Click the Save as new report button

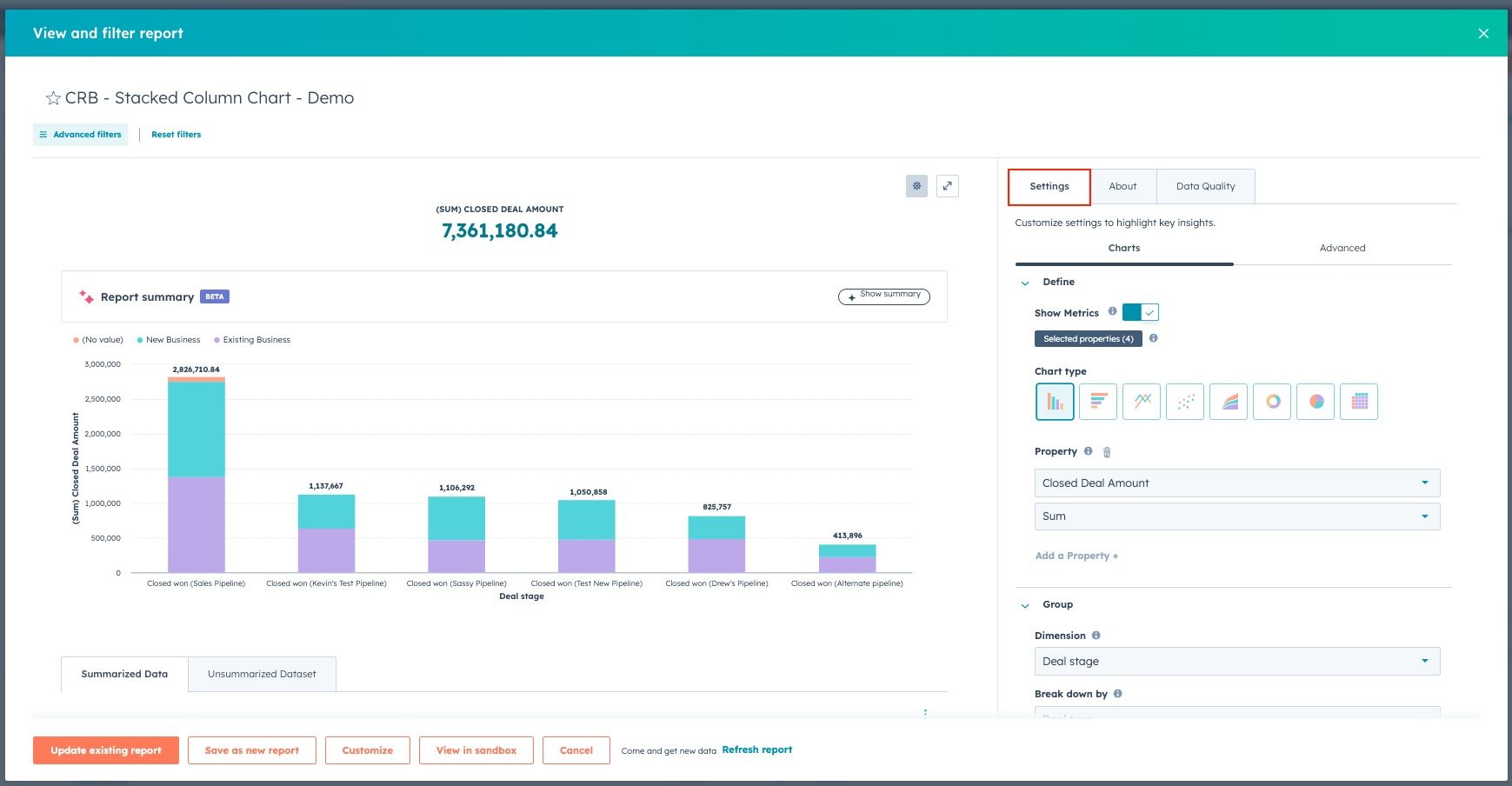pyautogui.click(x=252, y=750)
